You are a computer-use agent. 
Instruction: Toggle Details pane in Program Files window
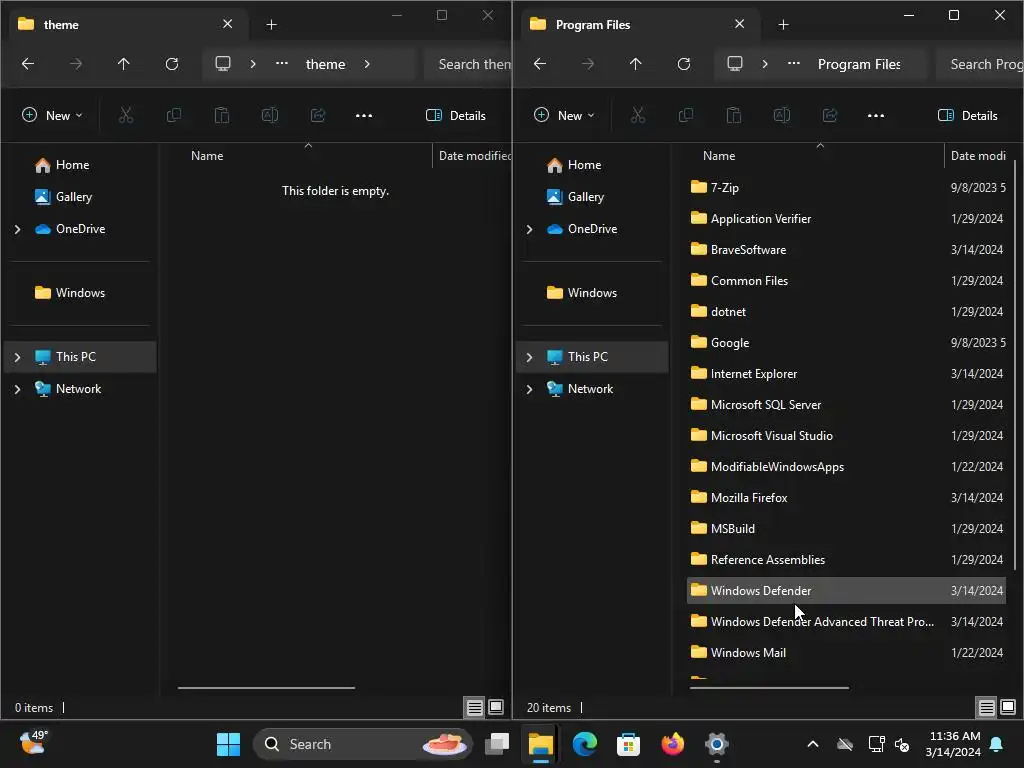pyautogui.click(x=968, y=116)
